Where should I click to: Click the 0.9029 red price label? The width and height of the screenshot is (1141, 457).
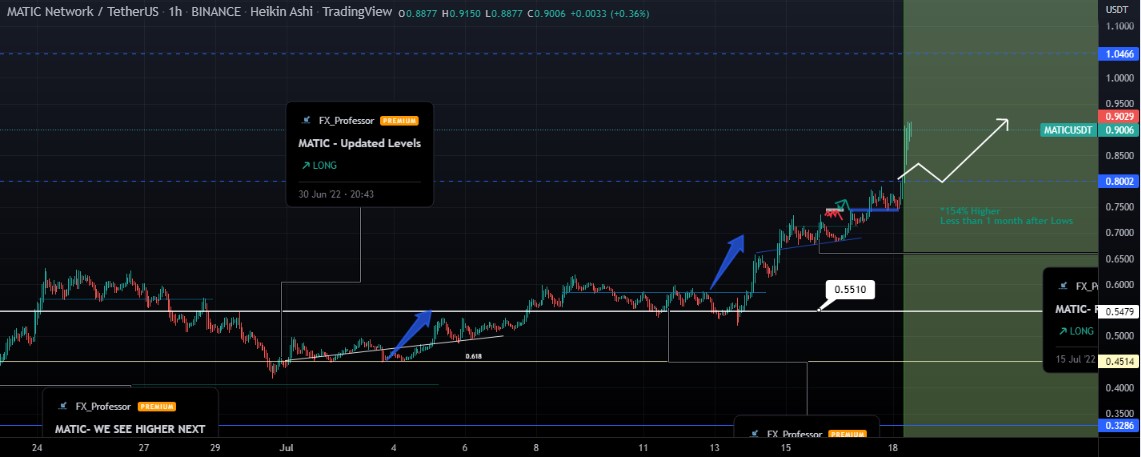(x=1118, y=116)
